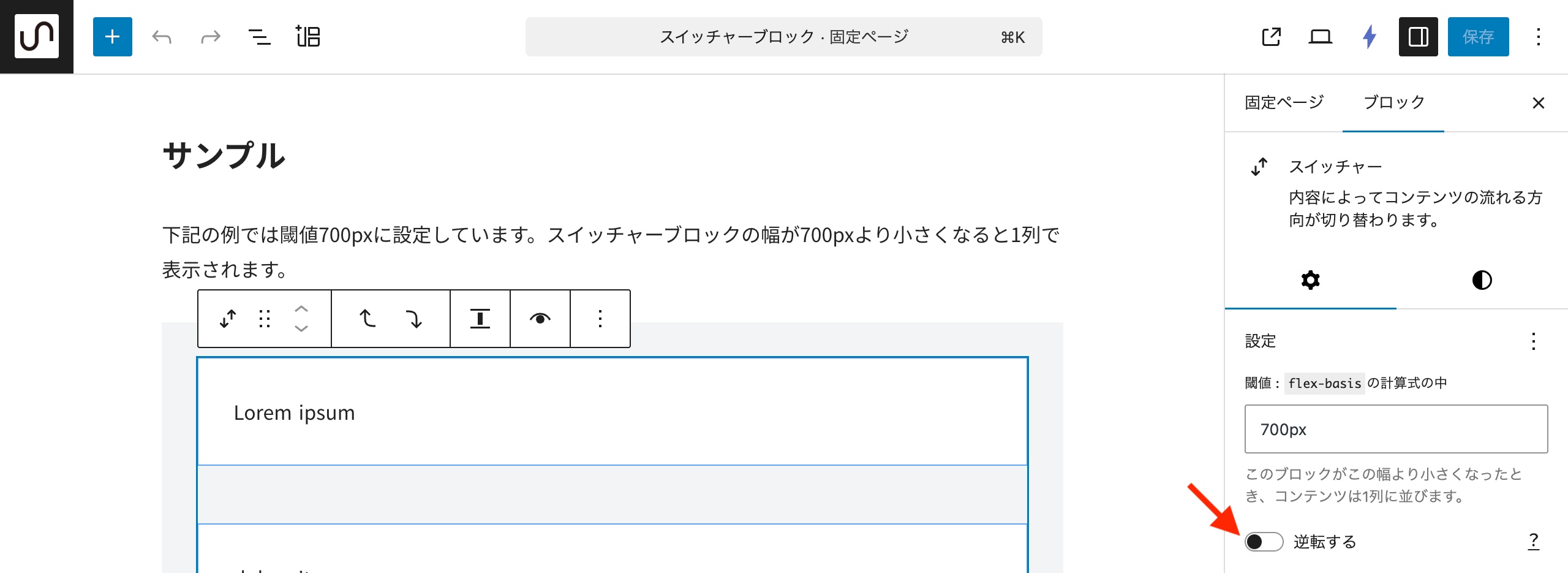Viewport: 1568px width, 573px height.
Task: Open the pattern inserter icon
Action: [x=307, y=37]
